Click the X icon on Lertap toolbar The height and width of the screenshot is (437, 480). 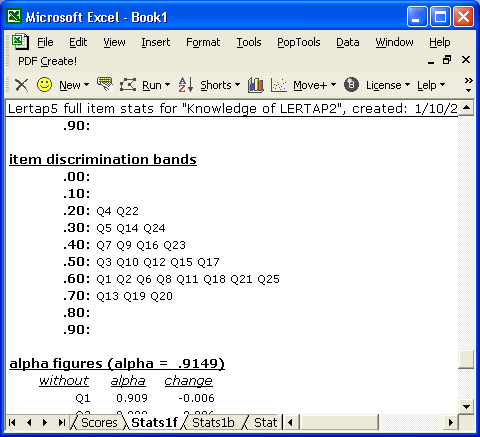pos(22,85)
